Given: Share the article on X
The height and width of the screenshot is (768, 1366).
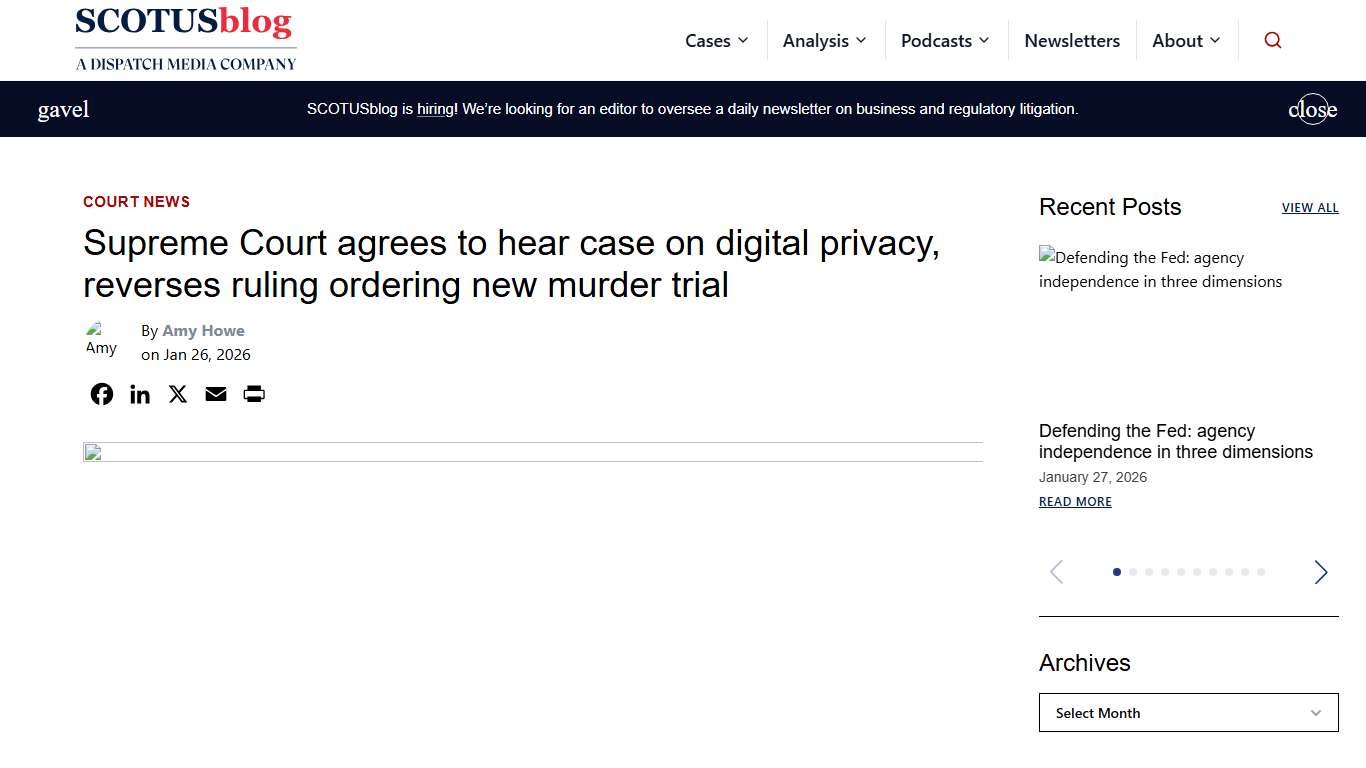Looking at the screenshot, I should point(177,393).
